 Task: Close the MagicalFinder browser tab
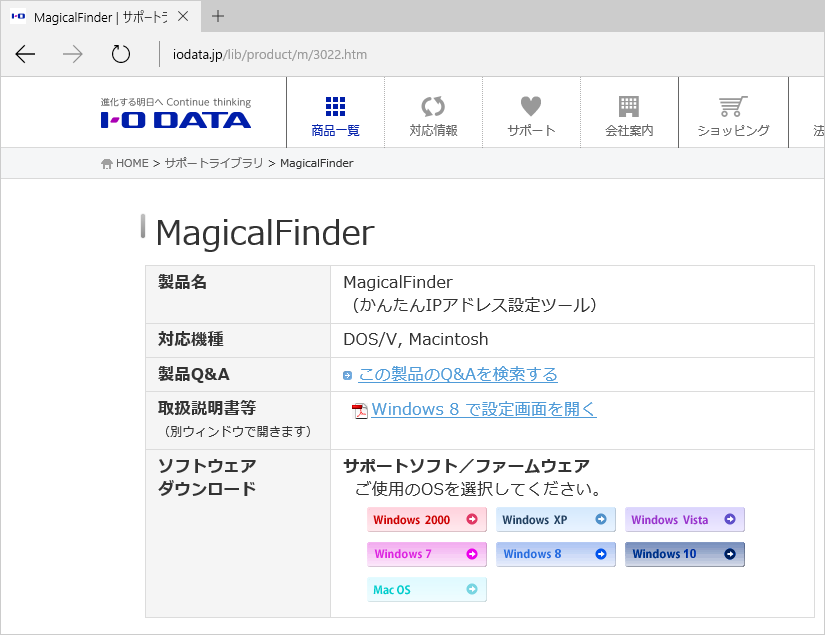click(183, 17)
